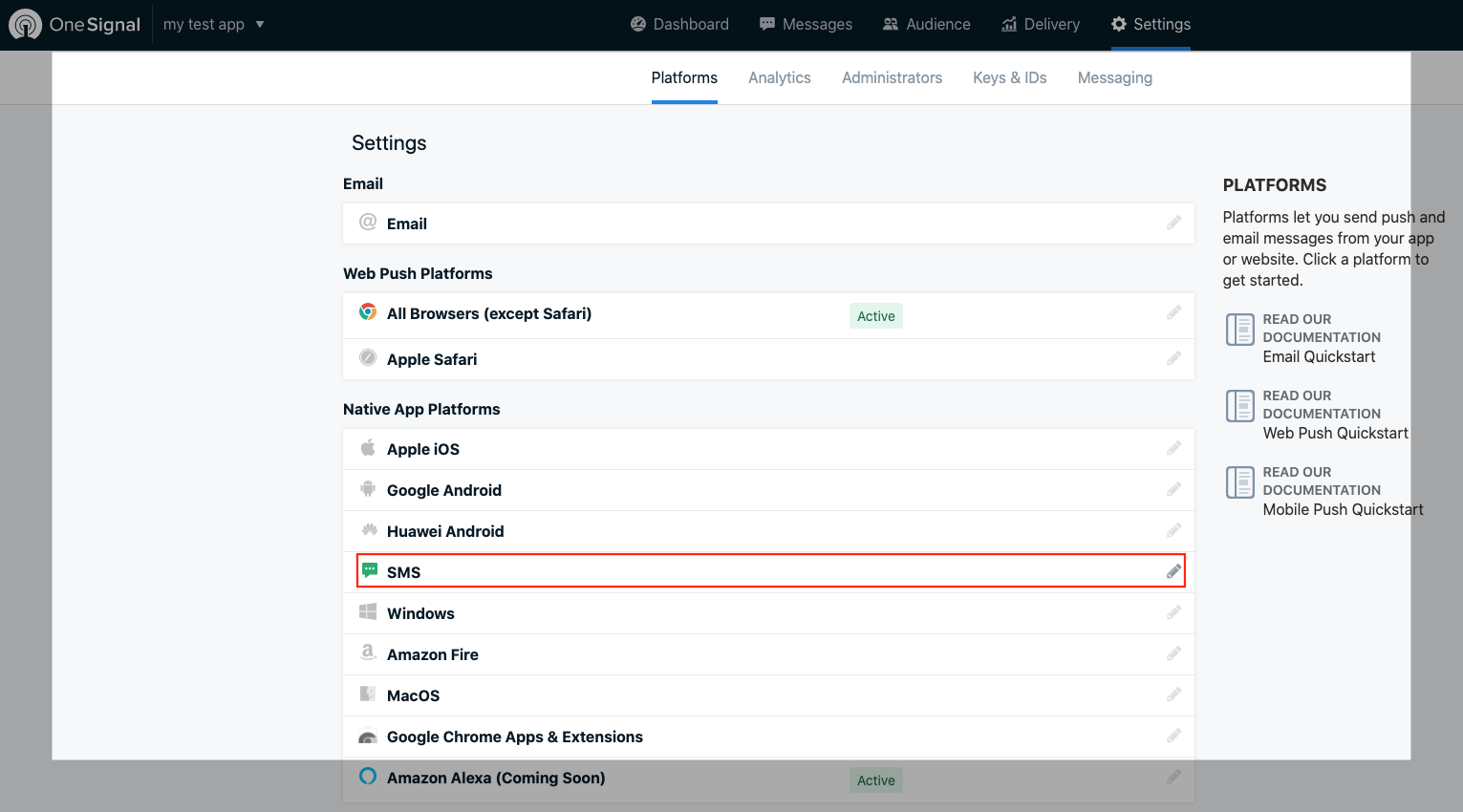
Task: Click the Google Android robot icon
Action: (368, 488)
